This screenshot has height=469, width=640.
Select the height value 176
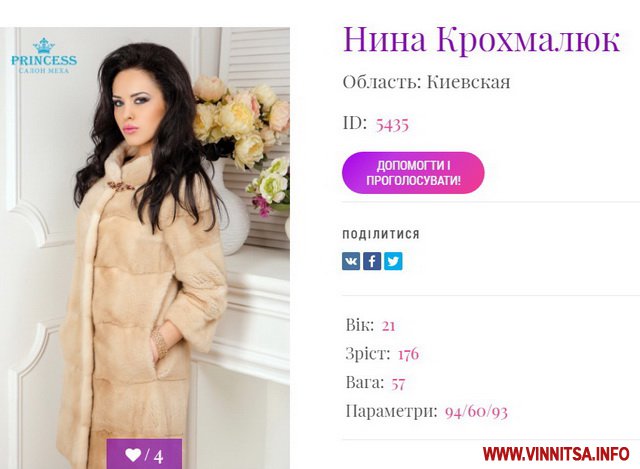(408, 354)
